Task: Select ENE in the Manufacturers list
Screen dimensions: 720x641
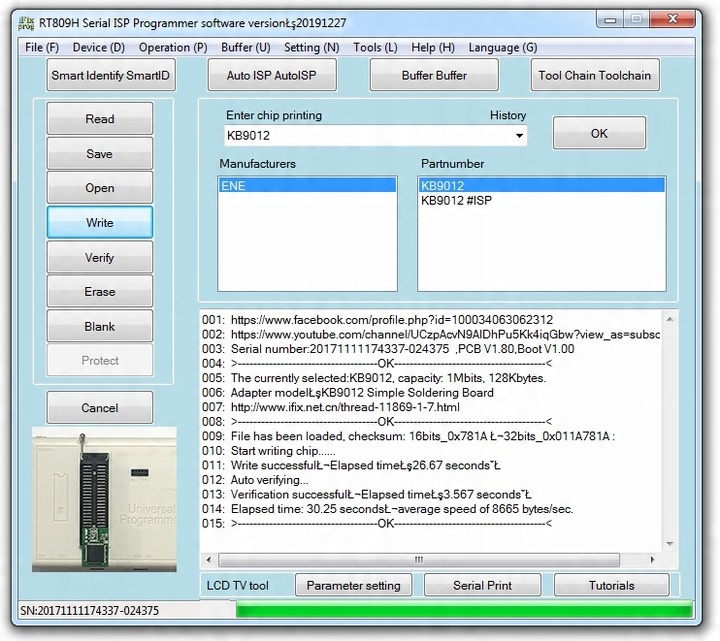Action: tap(307, 186)
